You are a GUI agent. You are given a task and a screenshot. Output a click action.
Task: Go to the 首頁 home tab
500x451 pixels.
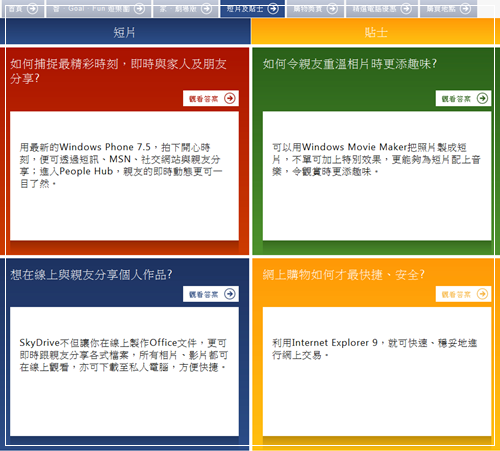pyautogui.click(x=22, y=9)
